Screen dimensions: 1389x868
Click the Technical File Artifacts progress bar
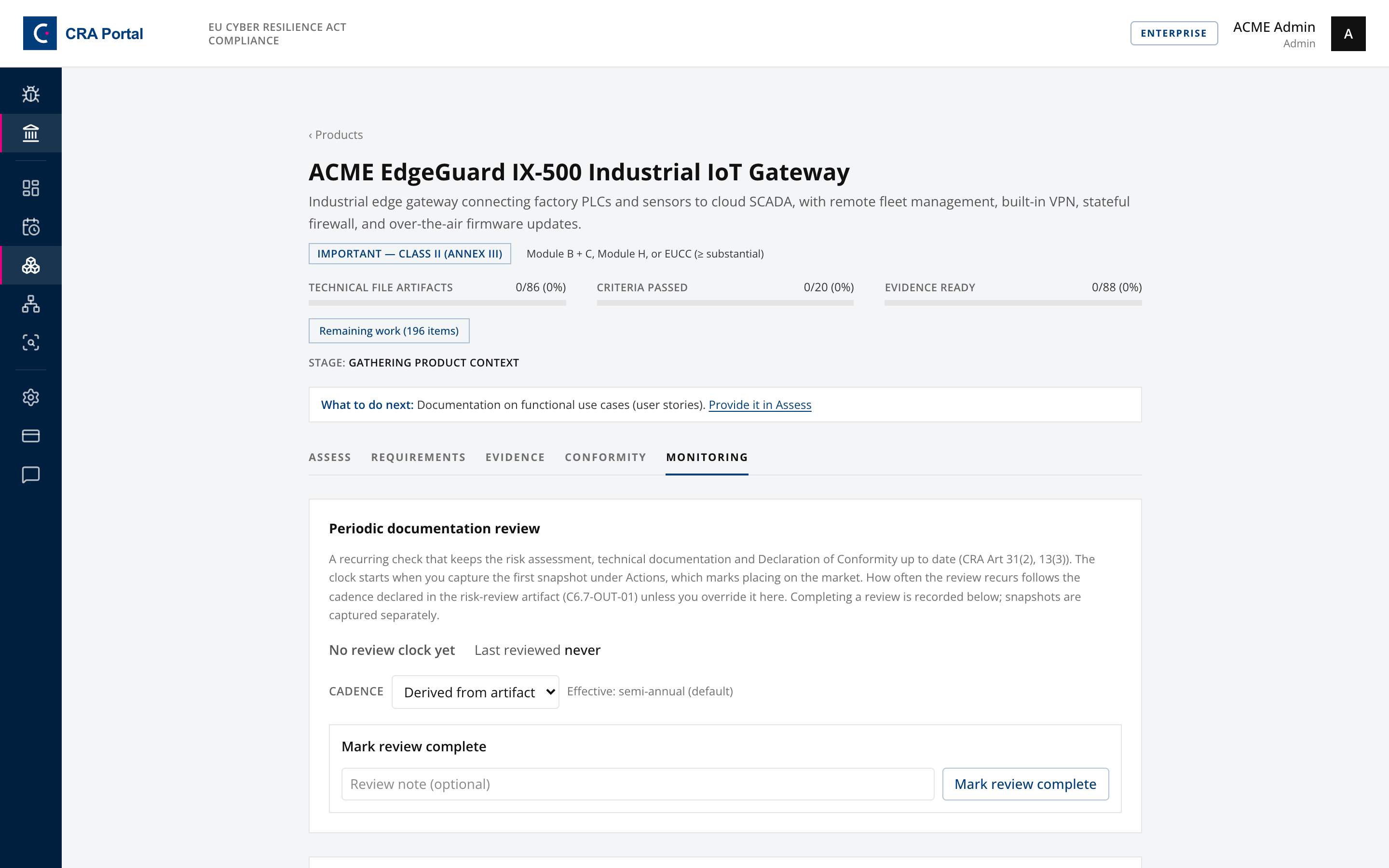(x=437, y=302)
